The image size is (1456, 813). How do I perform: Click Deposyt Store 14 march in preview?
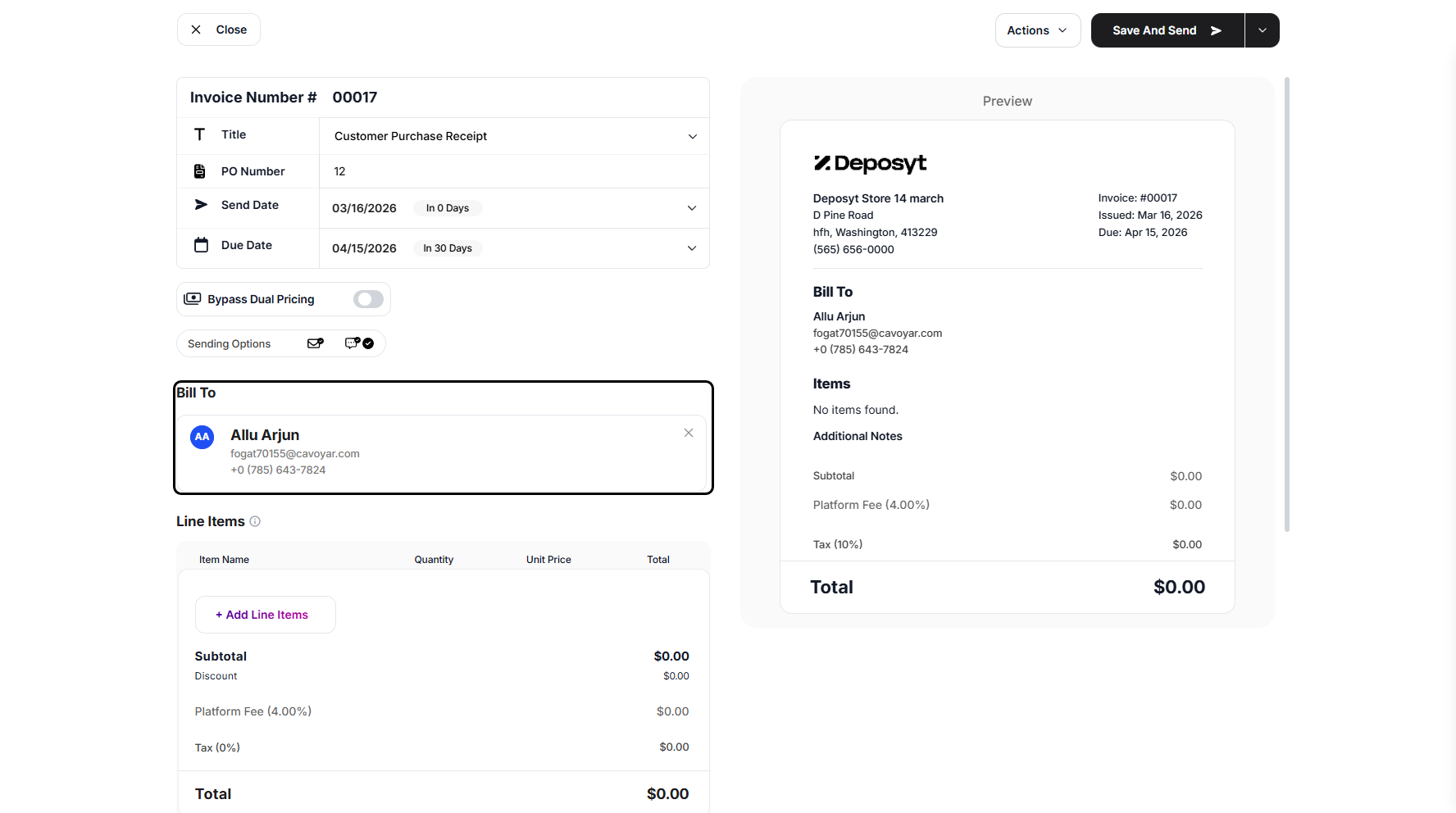[x=878, y=198]
